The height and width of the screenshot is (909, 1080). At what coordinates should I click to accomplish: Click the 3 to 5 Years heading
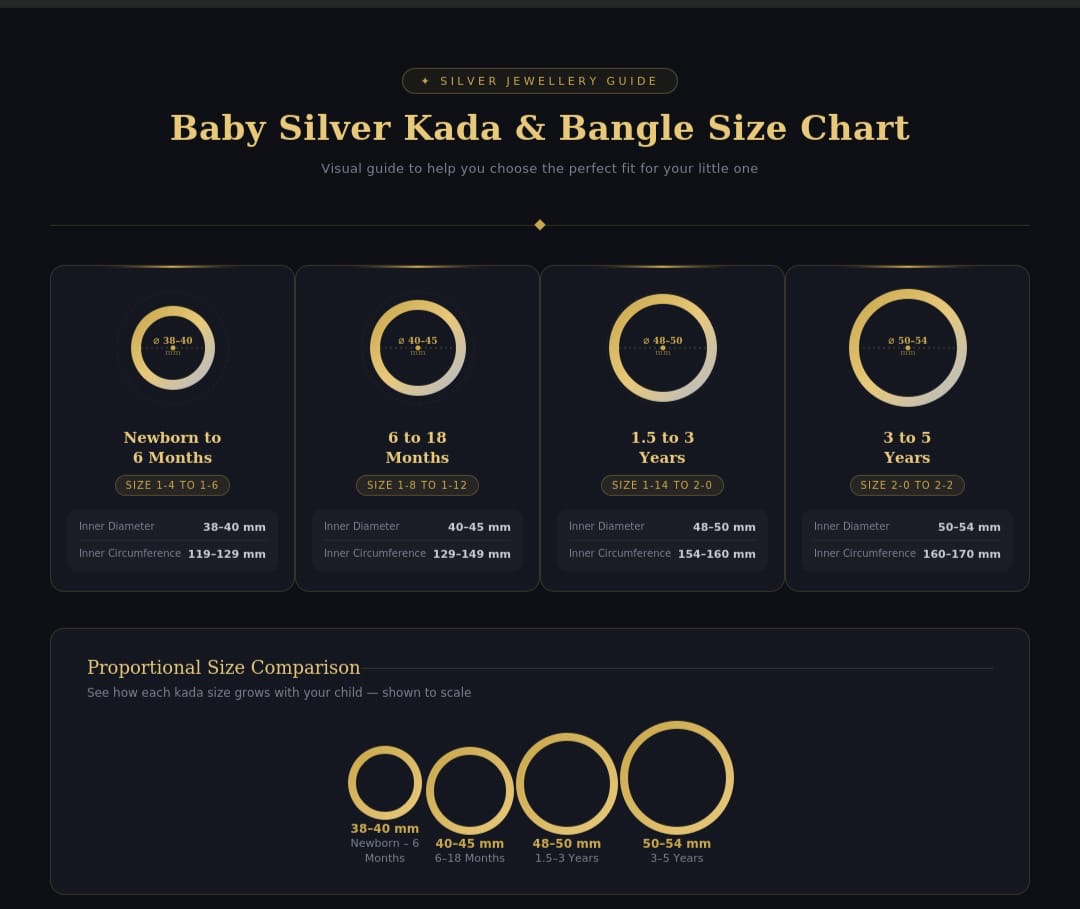click(907, 447)
